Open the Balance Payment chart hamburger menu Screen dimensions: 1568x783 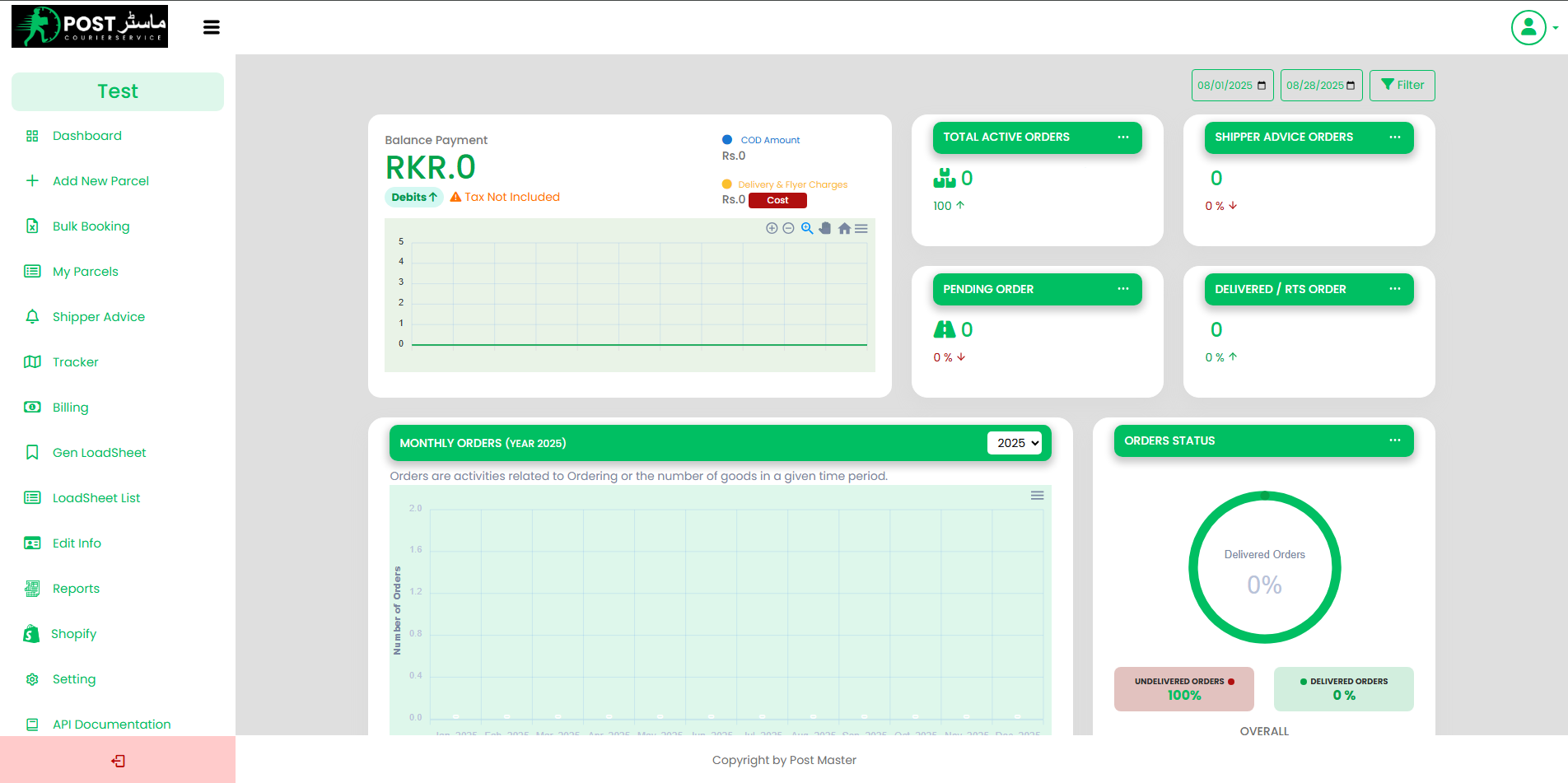click(x=861, y=229)
